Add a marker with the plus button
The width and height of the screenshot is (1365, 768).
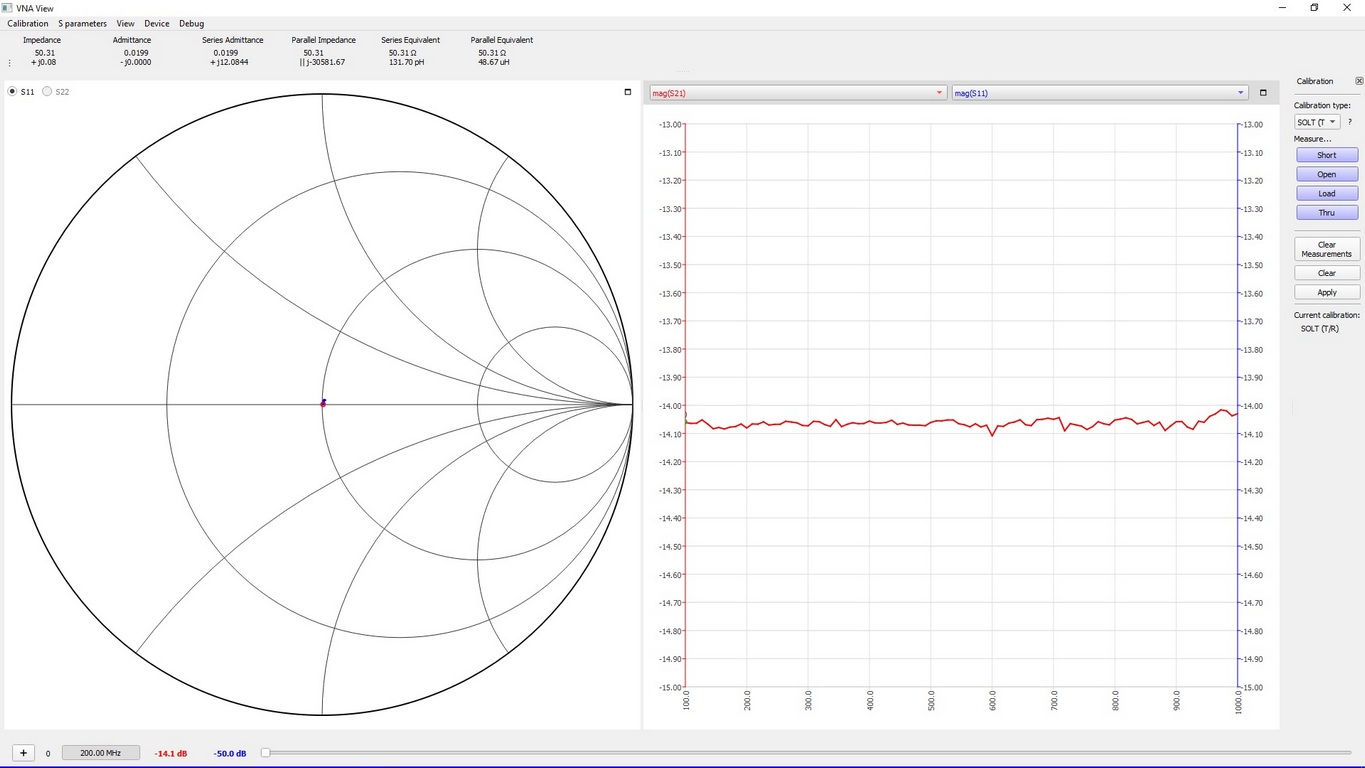24,753
